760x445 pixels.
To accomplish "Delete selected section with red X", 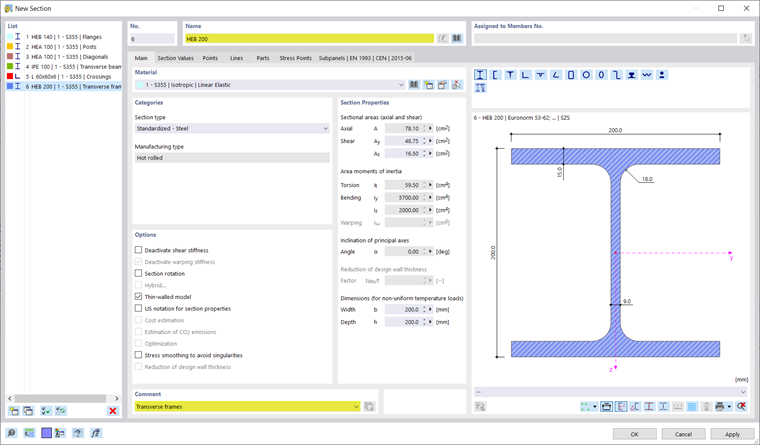I will [112, 411].
